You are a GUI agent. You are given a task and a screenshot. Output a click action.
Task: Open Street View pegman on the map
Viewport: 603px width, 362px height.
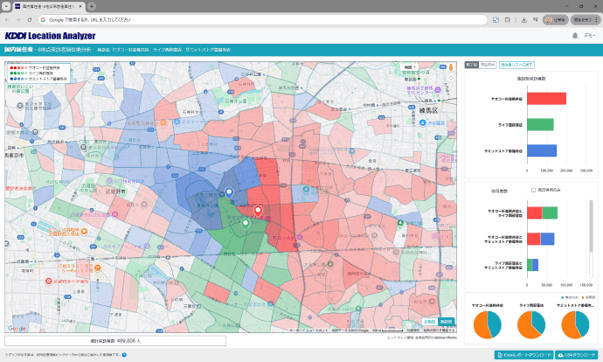click(451, 67)
